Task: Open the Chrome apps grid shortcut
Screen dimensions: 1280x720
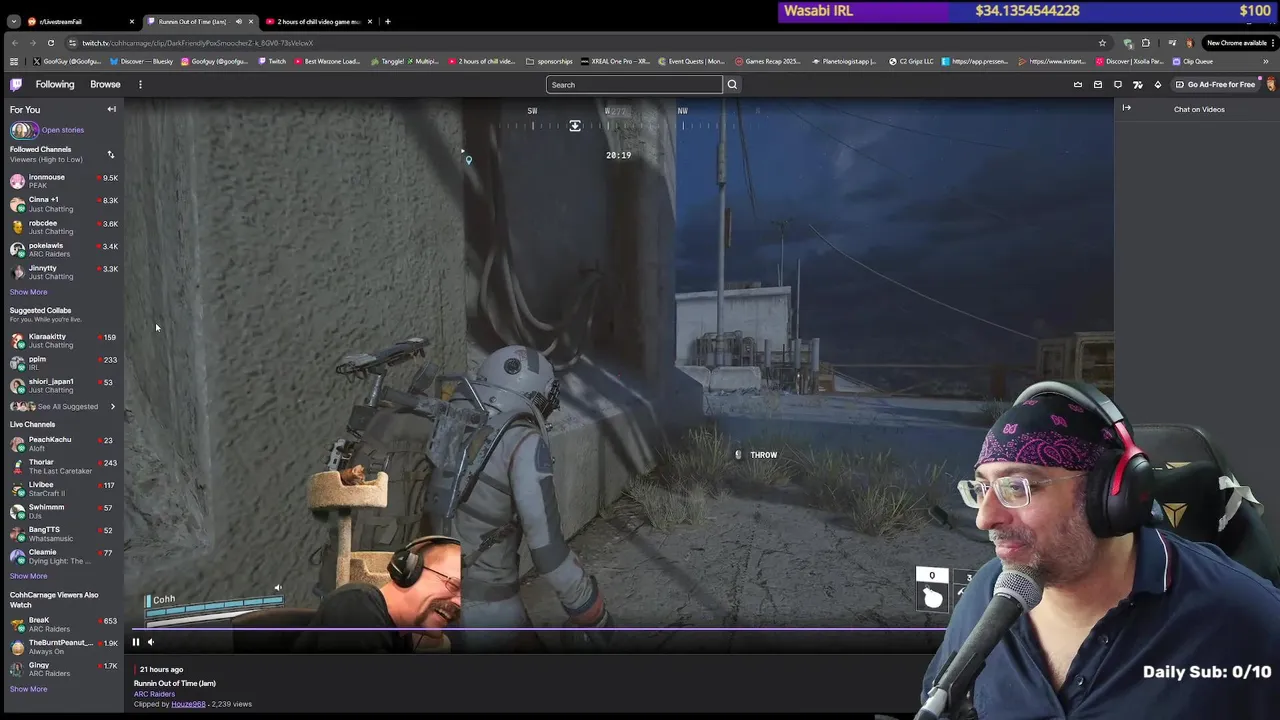Action: 14,61
